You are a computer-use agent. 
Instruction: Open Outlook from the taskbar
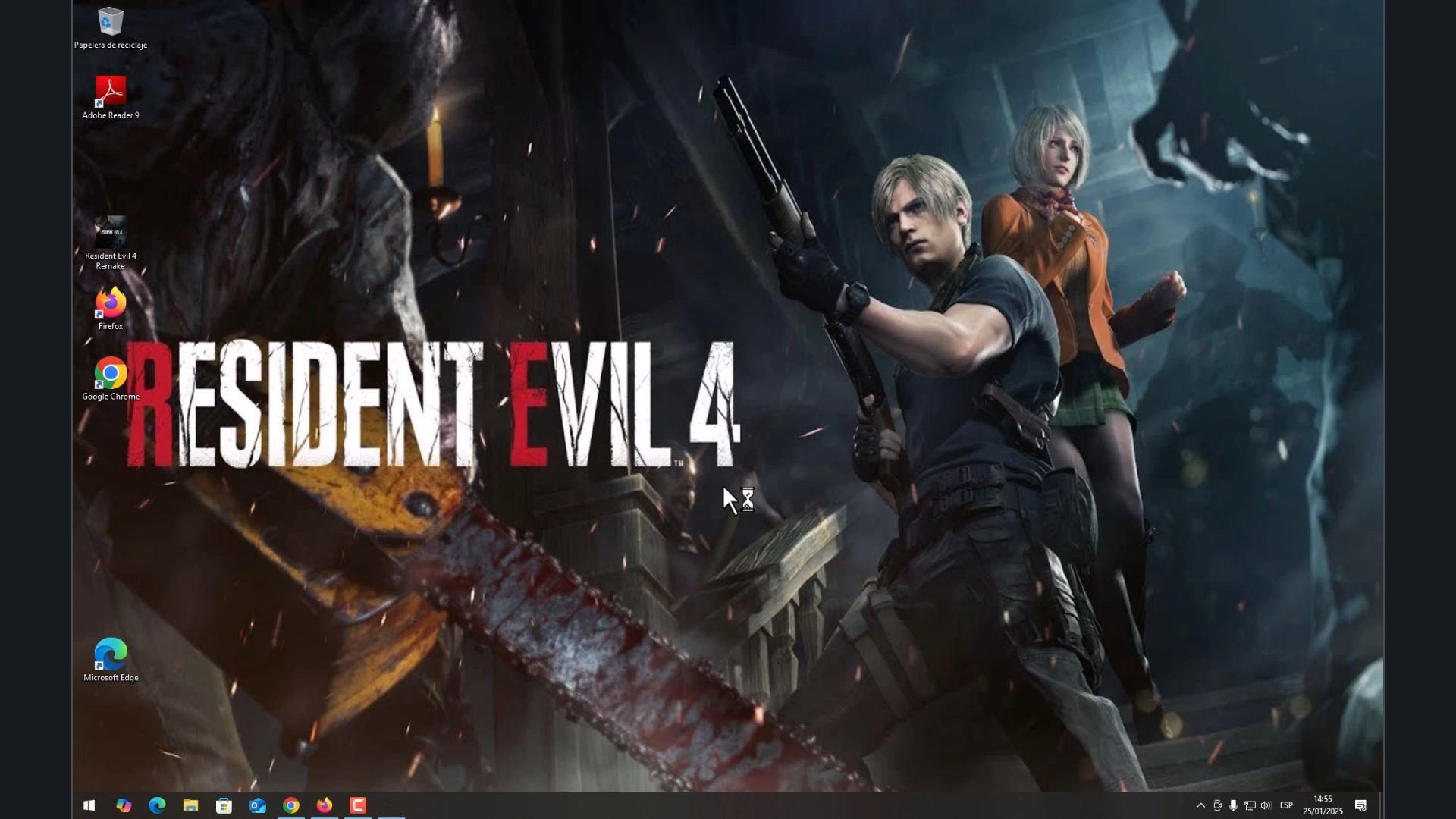tap(258, 805)
